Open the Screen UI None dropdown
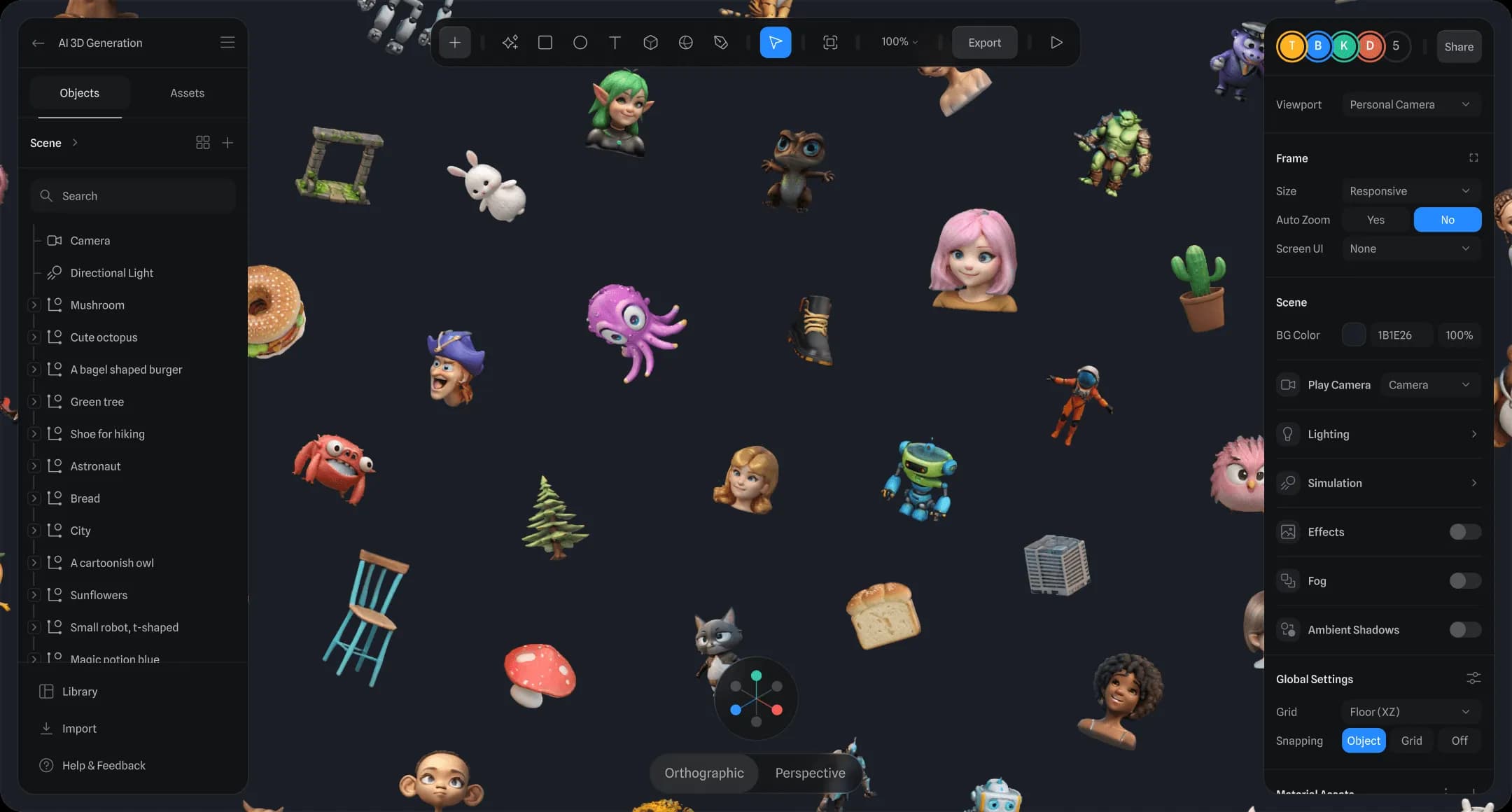Screen dimensions: 1512x812 (1411, 248)
